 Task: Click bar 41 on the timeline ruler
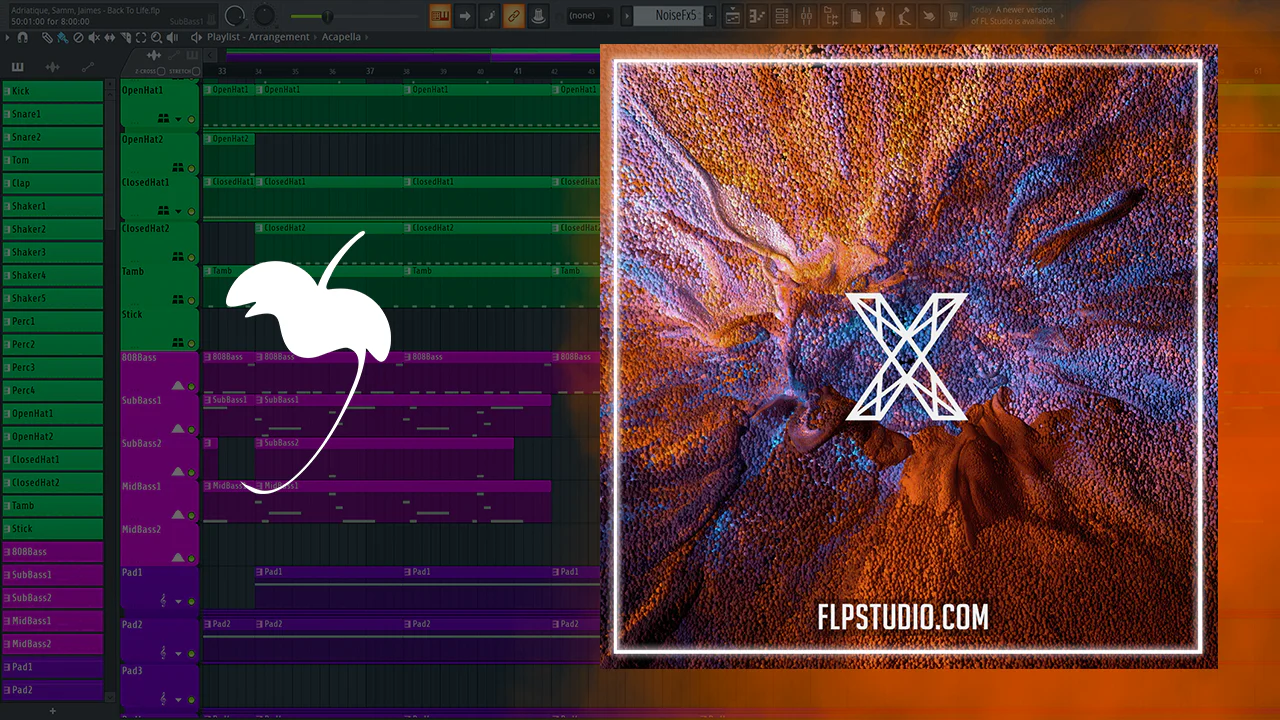tap(518, 71)
